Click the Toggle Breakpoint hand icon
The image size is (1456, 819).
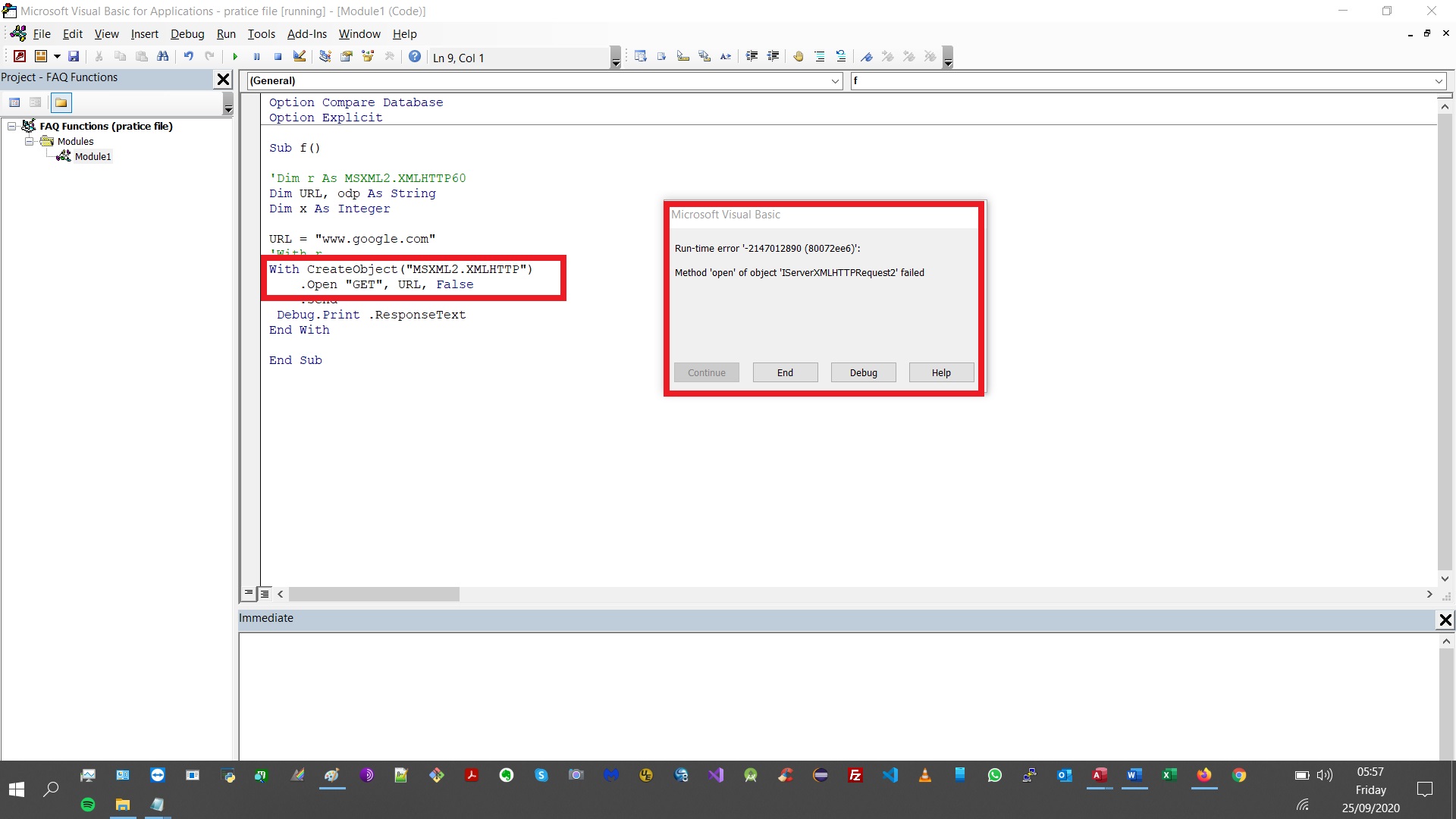(798, 57)
